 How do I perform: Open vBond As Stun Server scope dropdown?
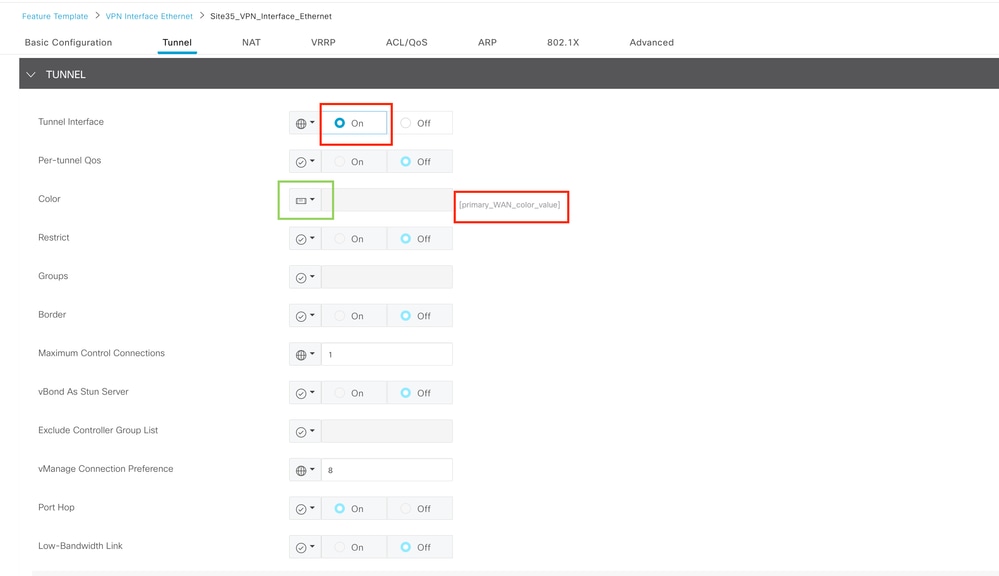(x=305, y=393)
